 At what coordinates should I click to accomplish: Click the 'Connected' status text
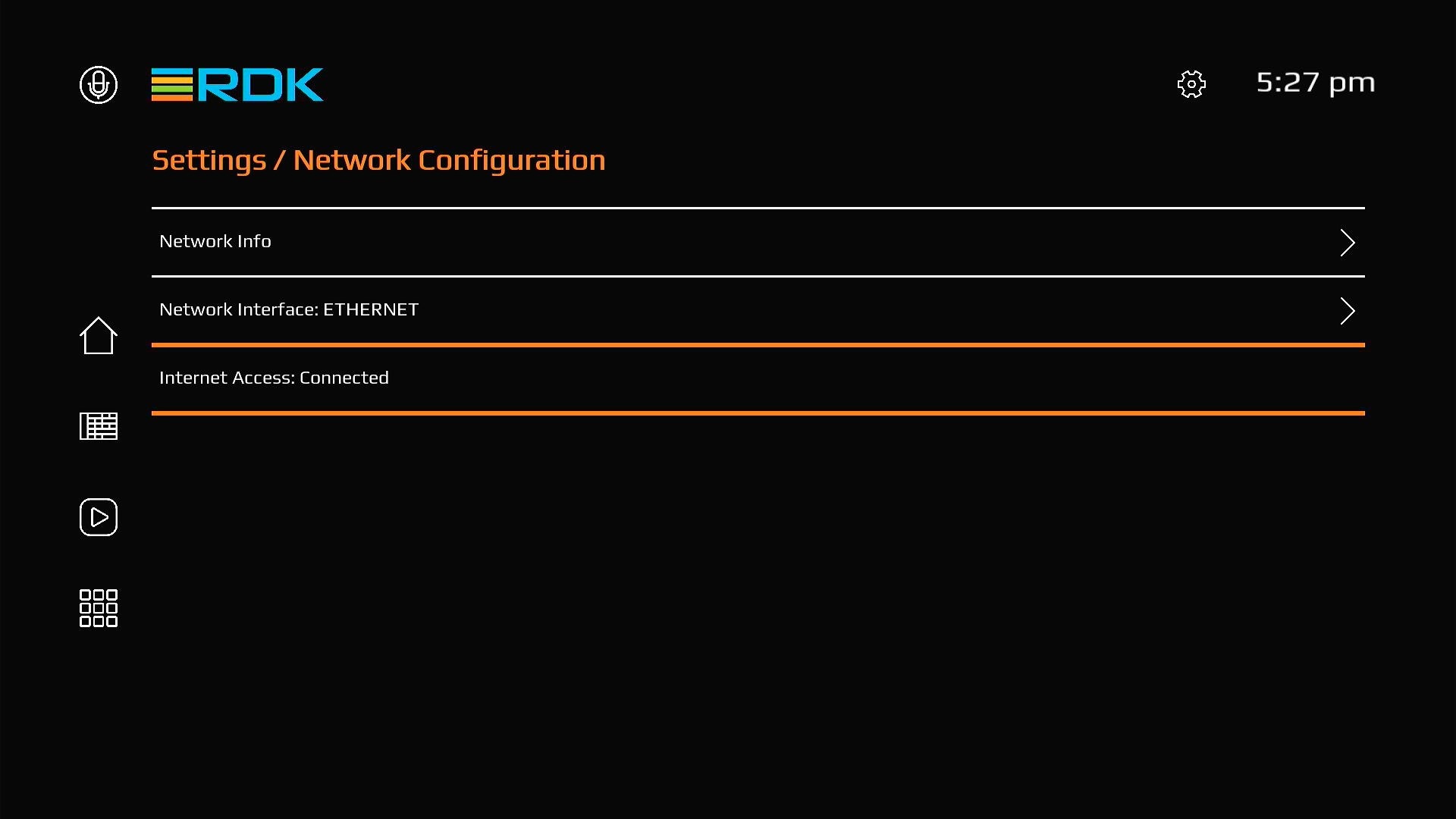point(344,378)
